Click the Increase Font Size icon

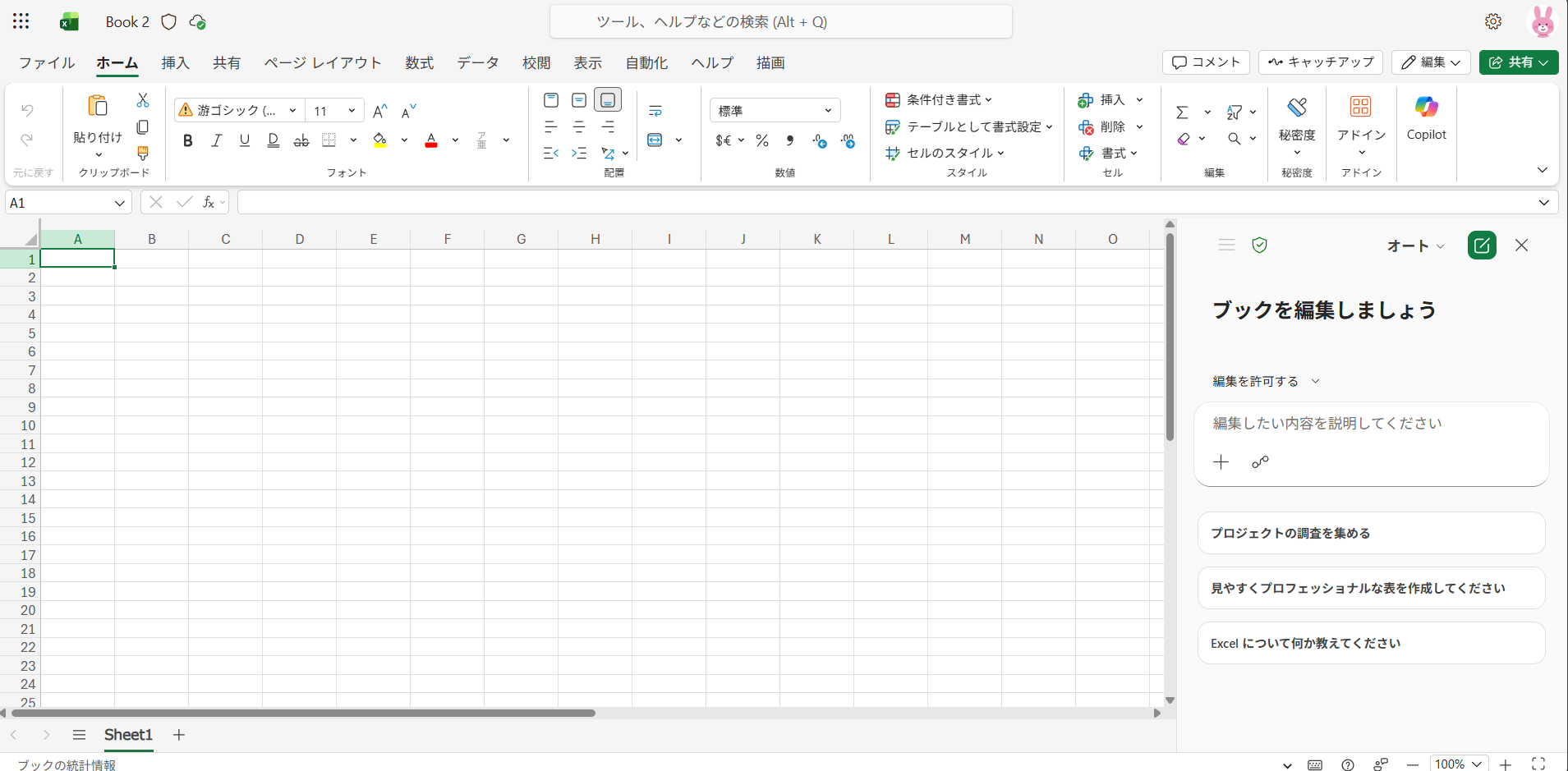click(379, 112)
